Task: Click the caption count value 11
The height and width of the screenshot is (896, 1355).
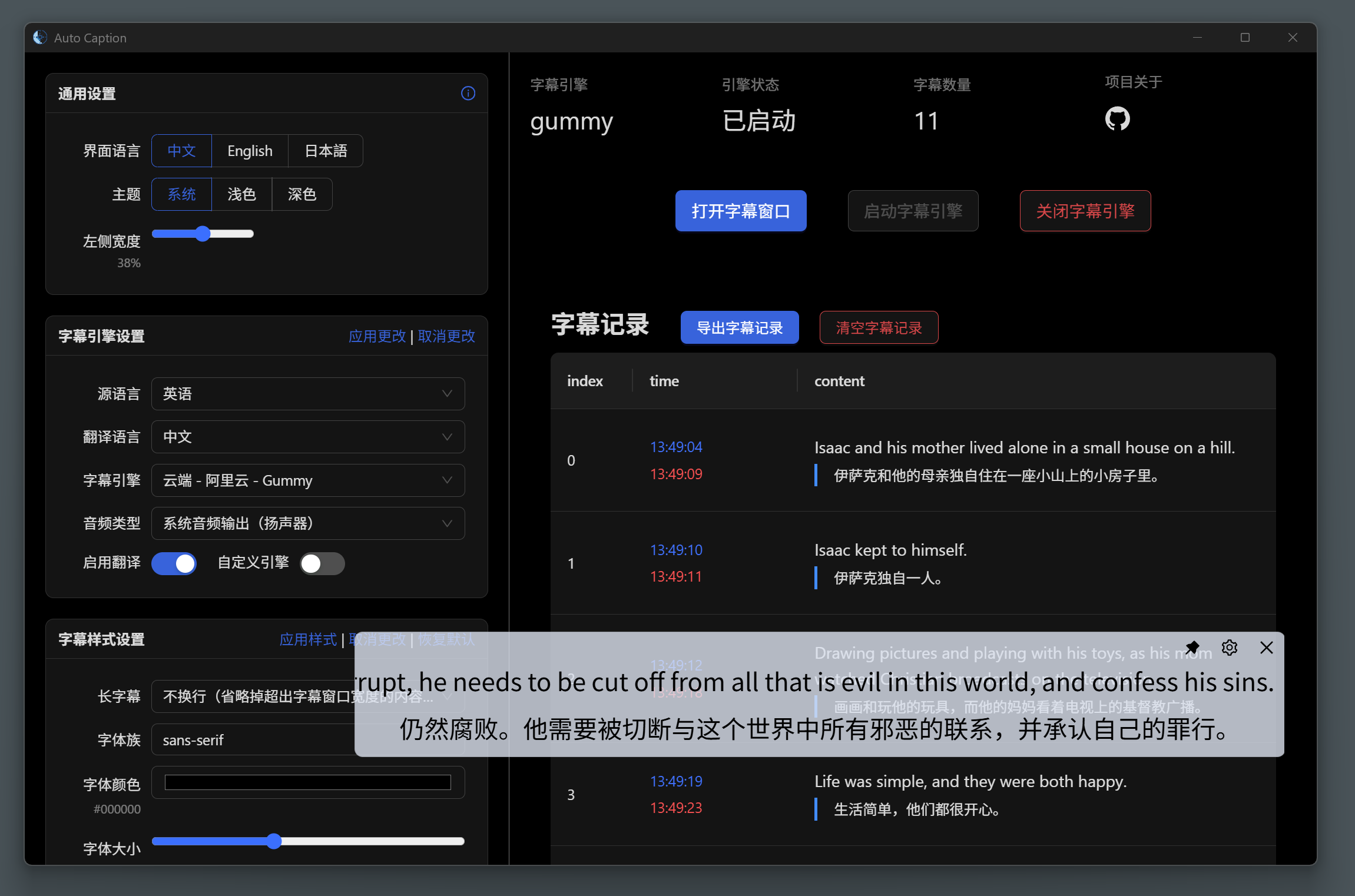Action: click(x=926, y=121)
